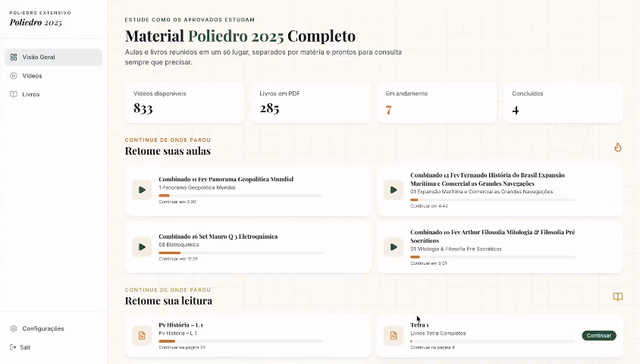Click the Poliedro 2025 logo title
Screen dimensions: 640x364
click(36, 22)
